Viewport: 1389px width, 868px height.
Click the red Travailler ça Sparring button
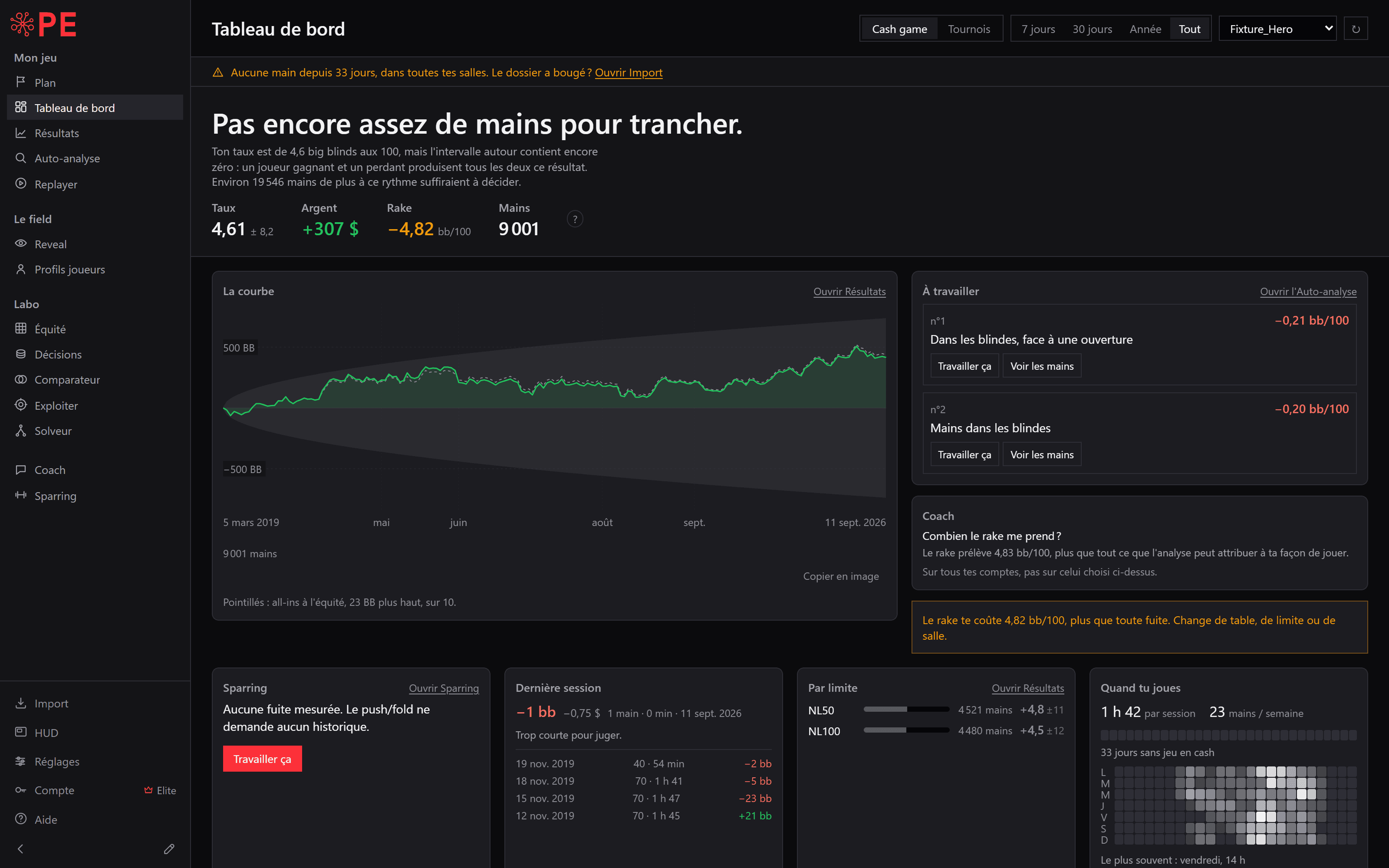click(262, 759)
